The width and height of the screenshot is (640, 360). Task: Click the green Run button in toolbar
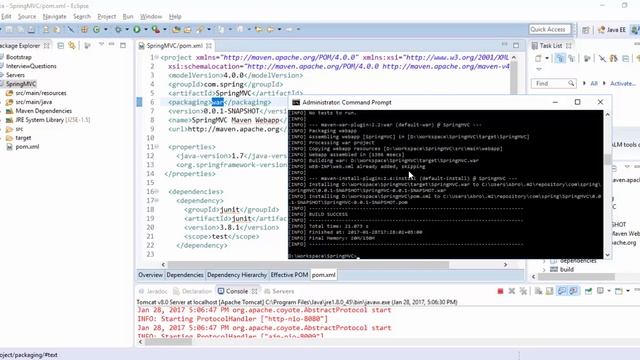tap(137, 29)
